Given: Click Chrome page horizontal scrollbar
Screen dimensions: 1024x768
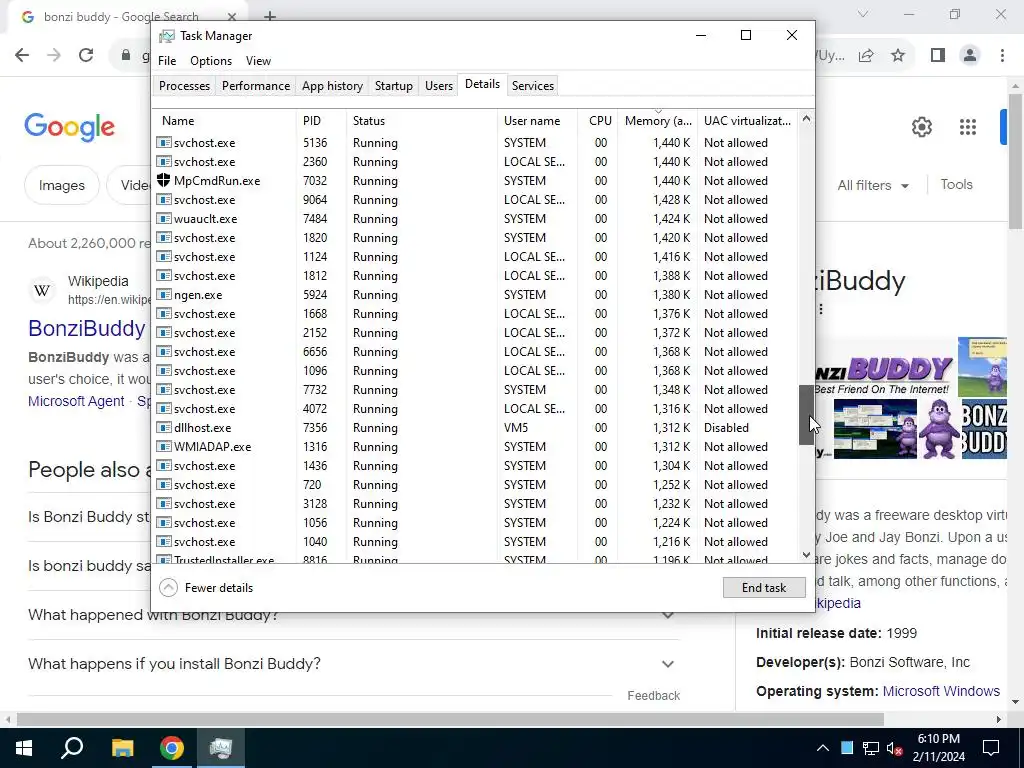Looking at the screenshot, I should 450,719.
